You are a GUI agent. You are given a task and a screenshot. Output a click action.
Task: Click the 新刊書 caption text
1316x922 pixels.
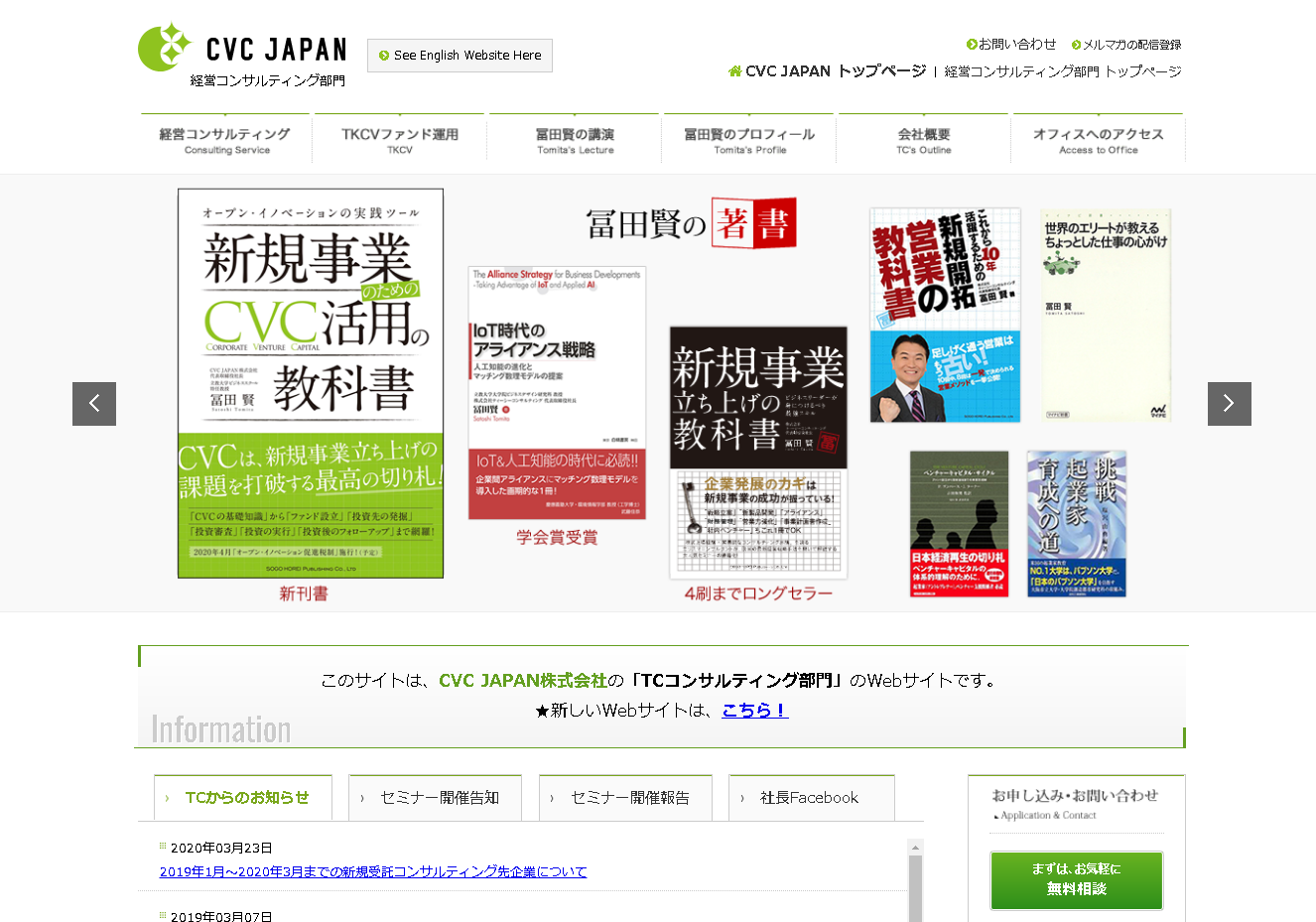[x=304, y=593]
